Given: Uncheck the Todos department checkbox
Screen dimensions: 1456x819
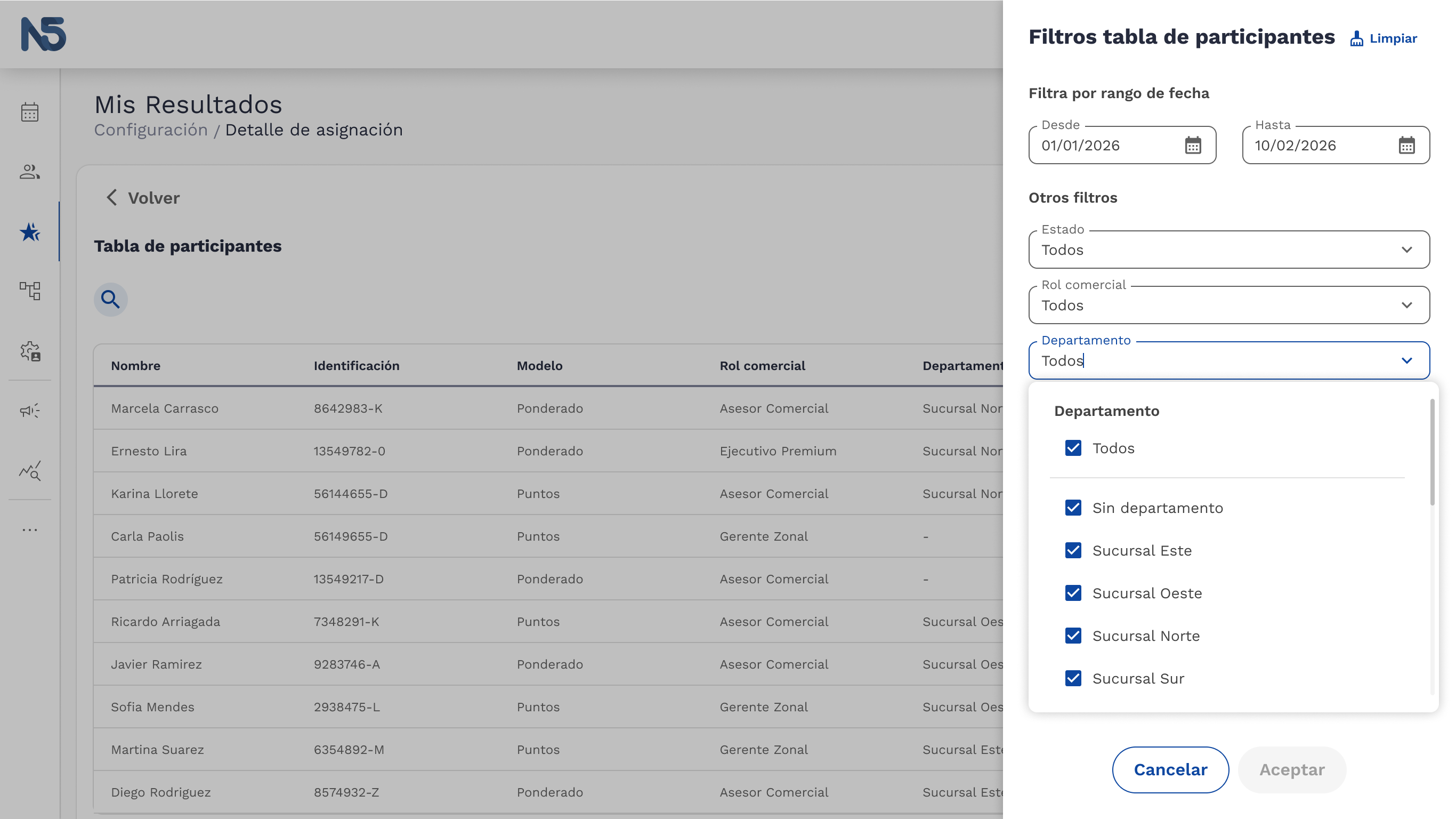Looking at the screenshot, I should (1073, 448).
